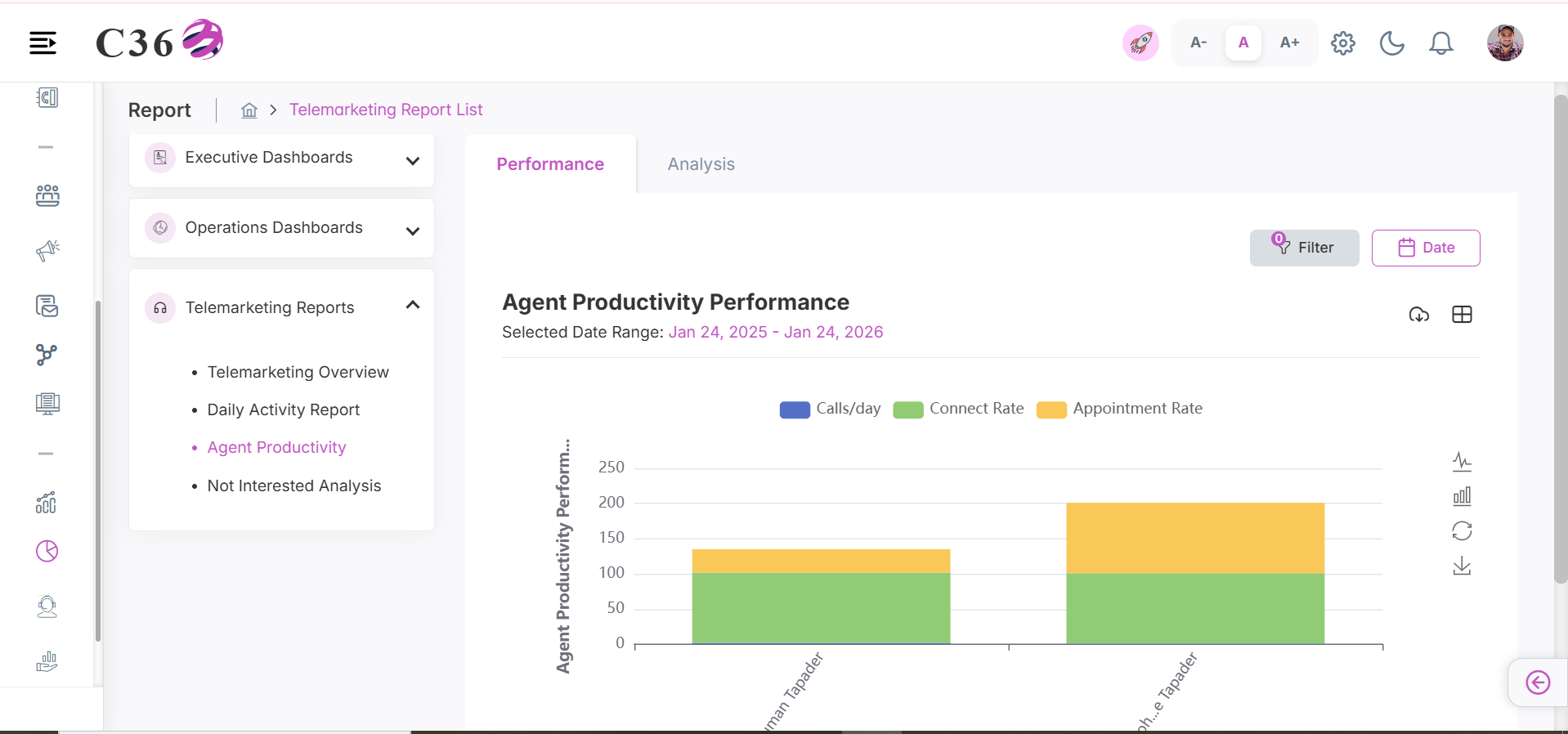This screenshot has height=734, width=1568.
Task: Click the Telemarketing Reports headset icon
Action: click(160, 308)
